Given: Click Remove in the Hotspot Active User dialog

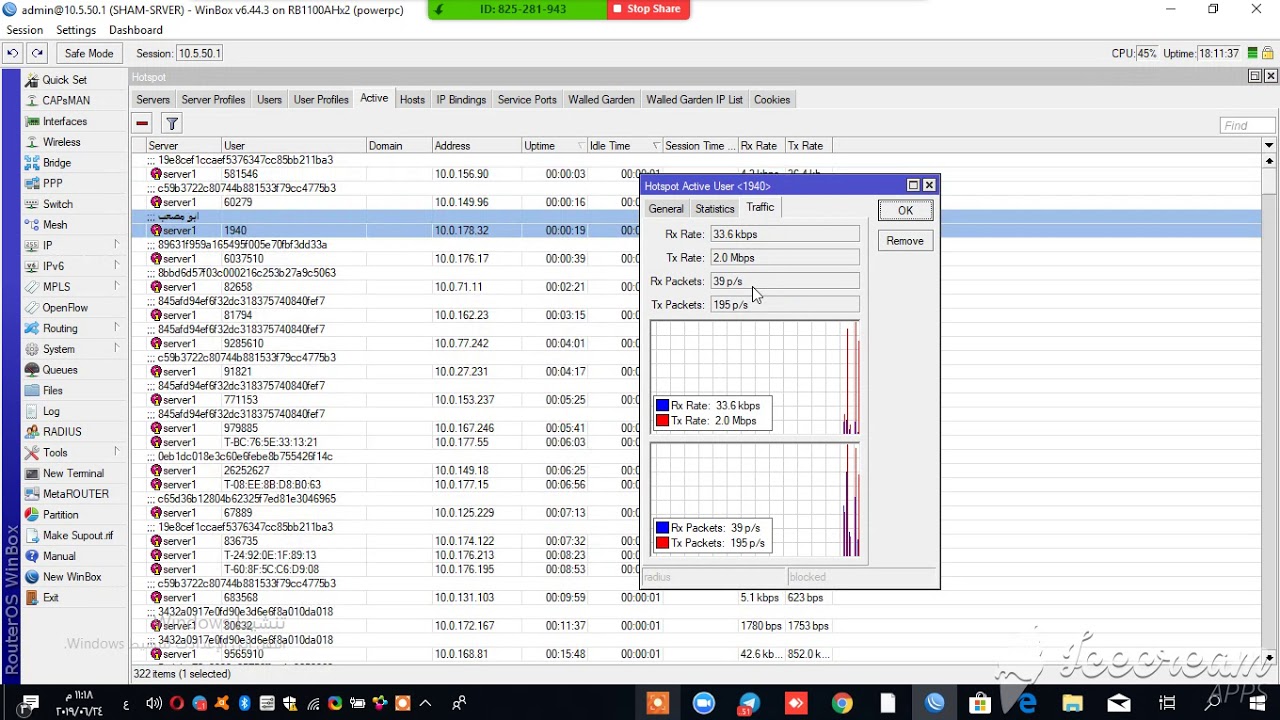Looking at the screenshot, I should tap(905, 241).
